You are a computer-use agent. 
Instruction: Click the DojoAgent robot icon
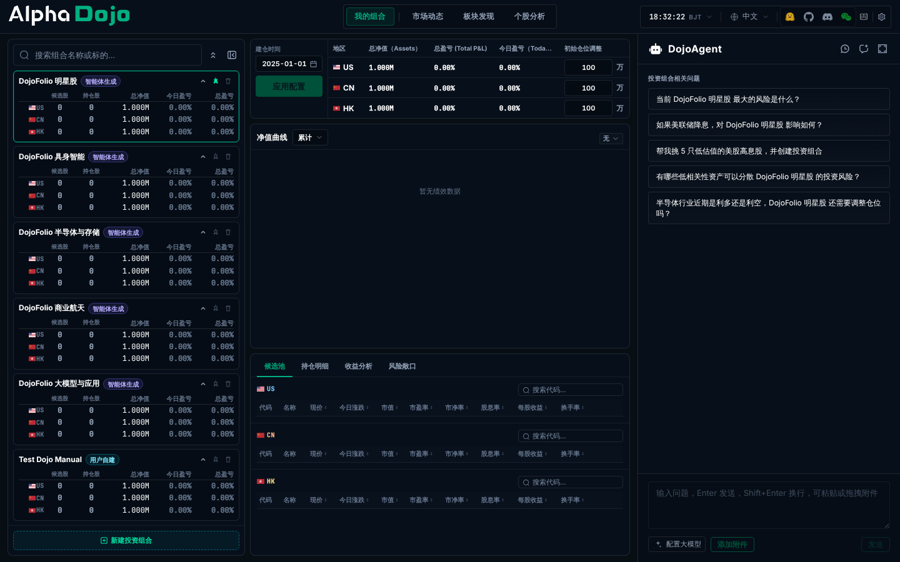(655, 49)
